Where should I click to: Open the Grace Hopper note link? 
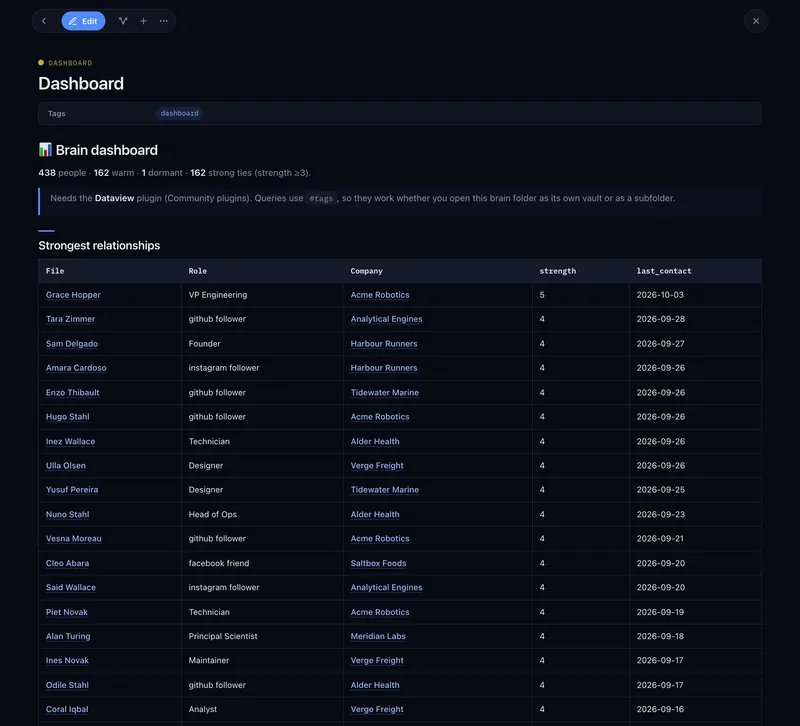(73, 295)
